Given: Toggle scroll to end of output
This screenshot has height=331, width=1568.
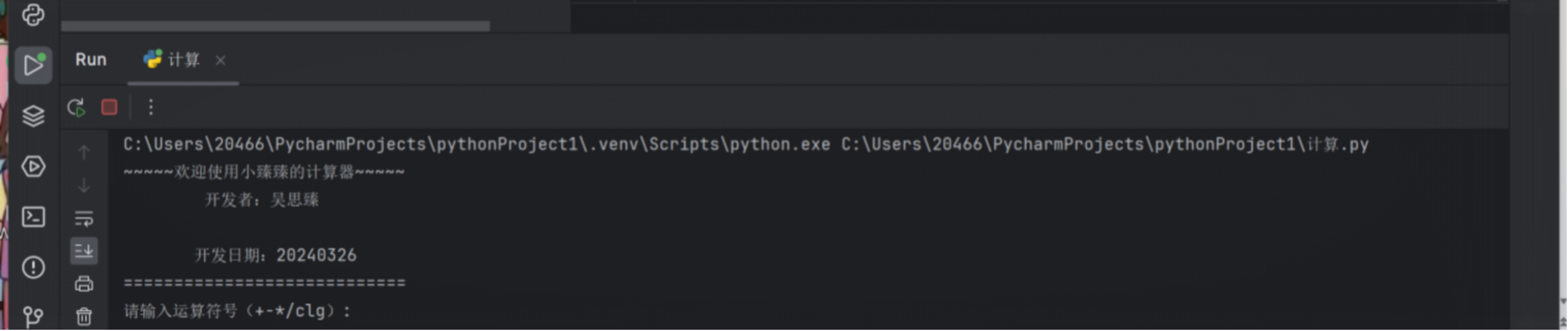Looking at the screenshot, I should click(83, 251).
